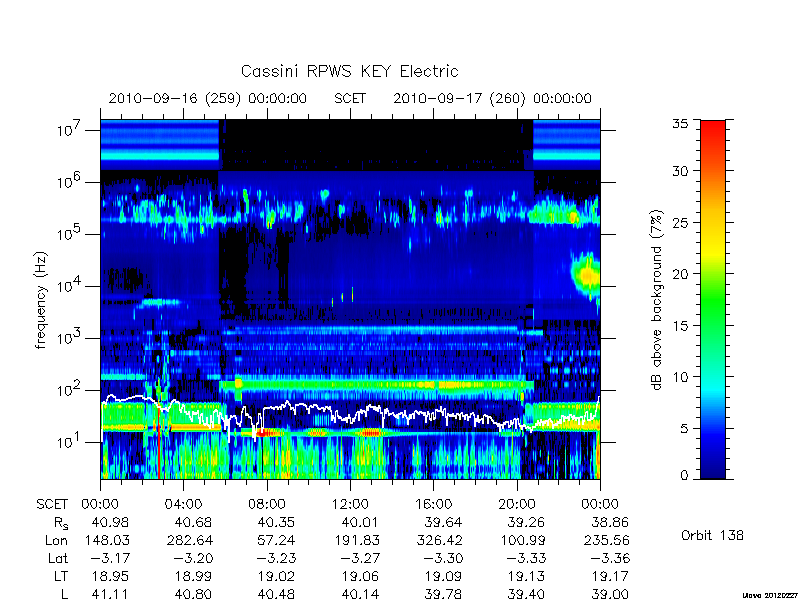
Task: Click the 'Cassini RPWS KEY Electric' plot title
Action: point(349,71)
